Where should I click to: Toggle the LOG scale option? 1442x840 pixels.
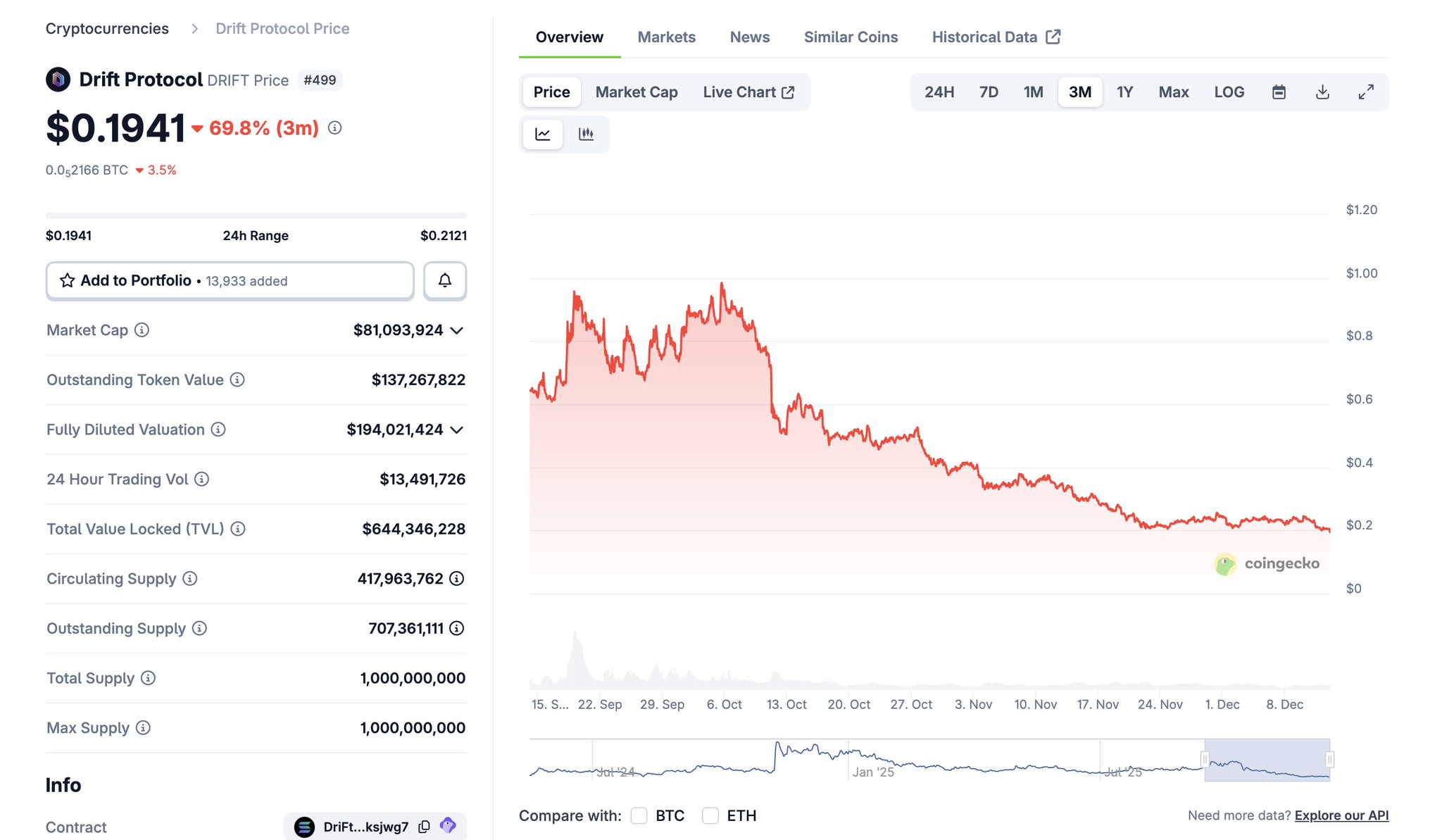point(1229,92)
